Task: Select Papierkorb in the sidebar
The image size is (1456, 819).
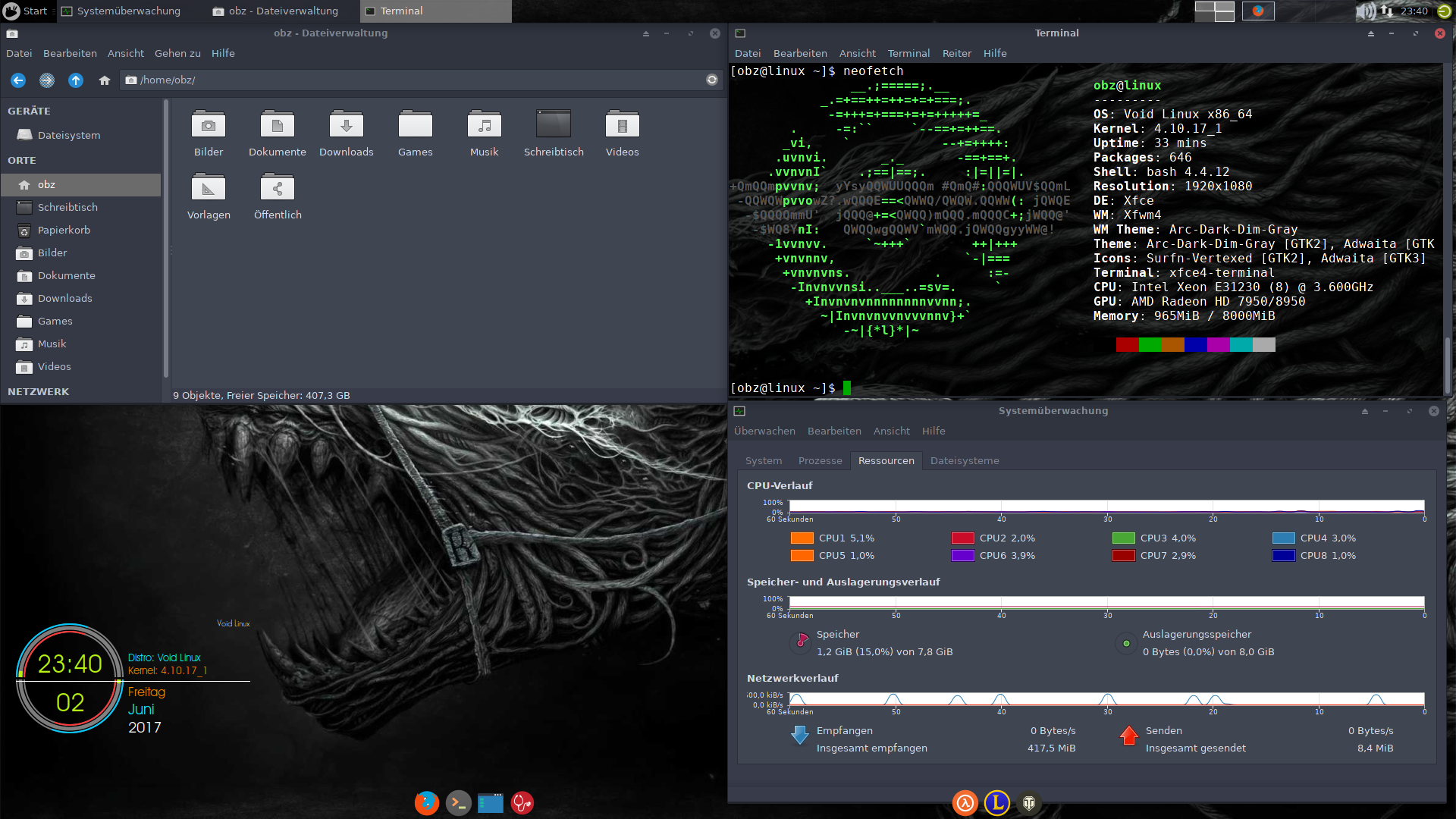Action: (x=64, y=230)
